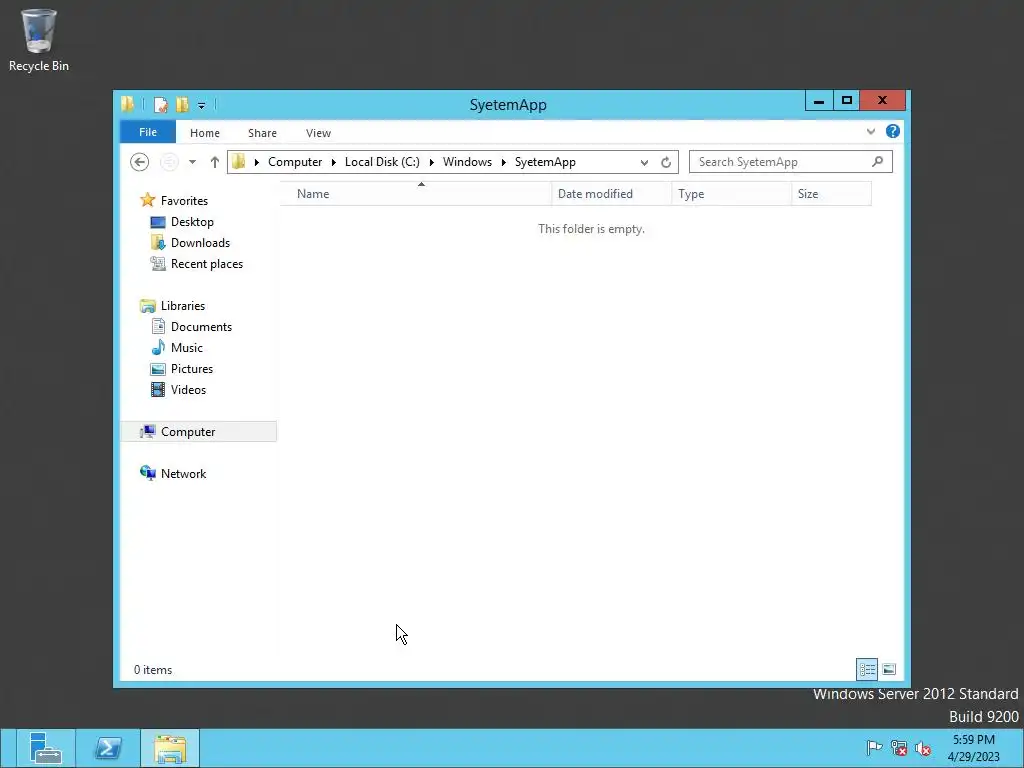This screenshot has height=768, width=1024.
Task: Open the Recycle Bin desktop icon
Action: tap(39, 40)
